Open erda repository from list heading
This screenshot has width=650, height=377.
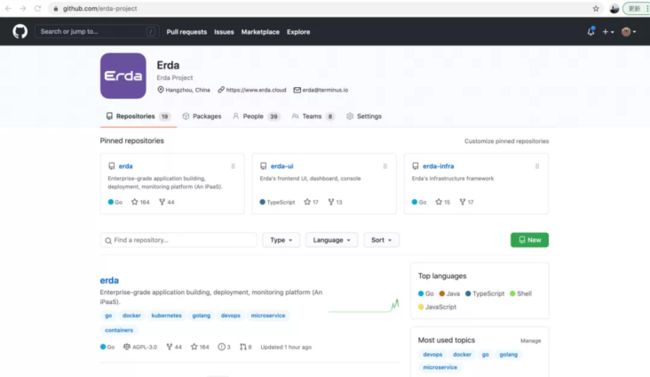pyautogui.click(x=109, y=280)
